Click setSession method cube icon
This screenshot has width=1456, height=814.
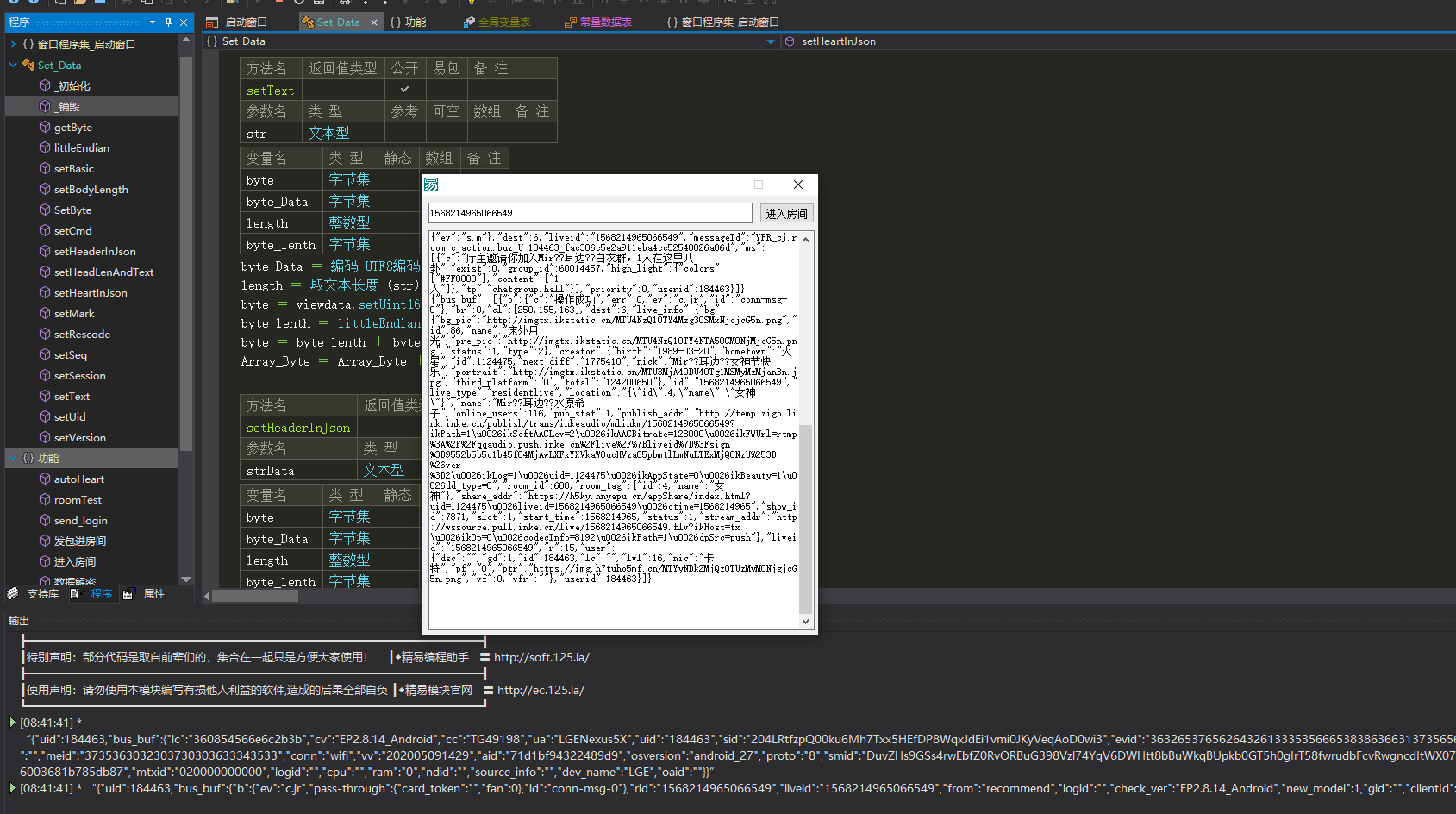click(45, 375)
